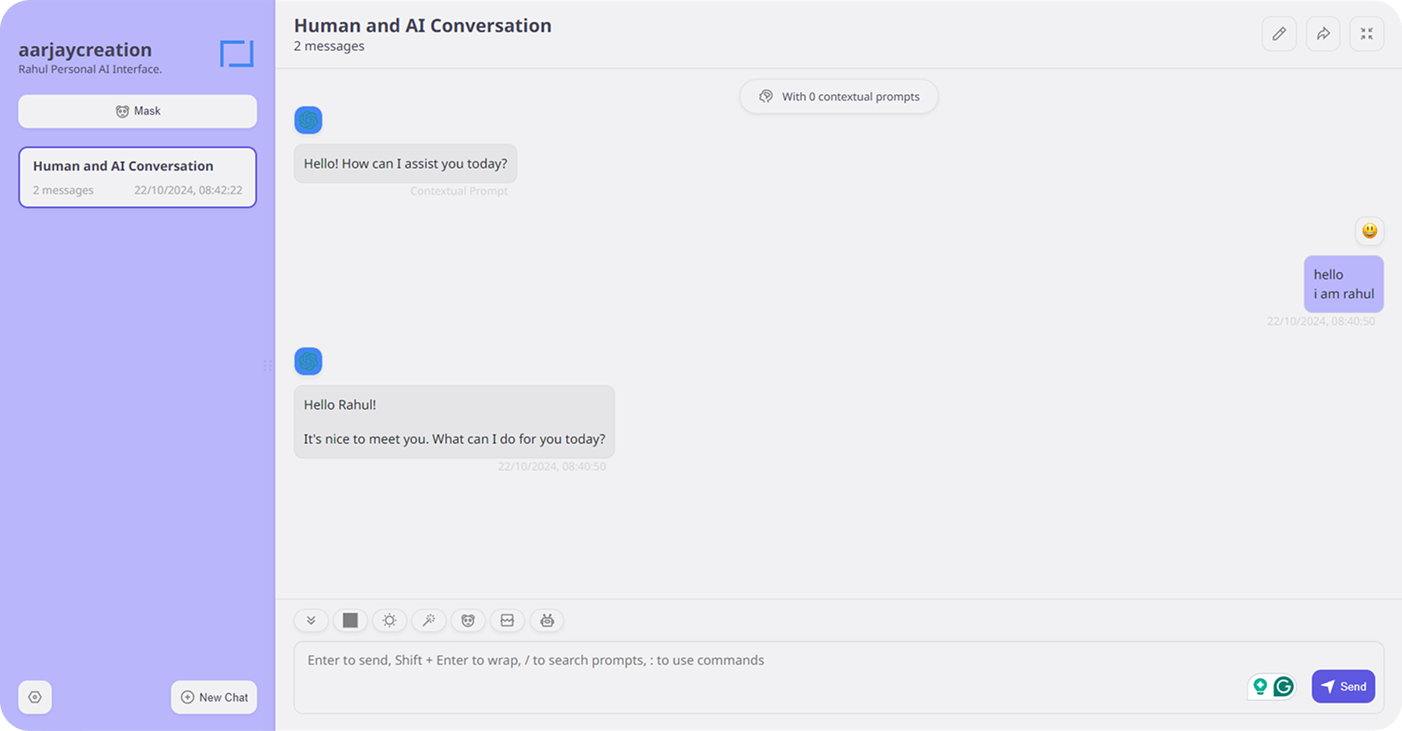Open the prompt hints wand icon
The width and height of the screenshot is (1402, 731).
tap(428, 620)
